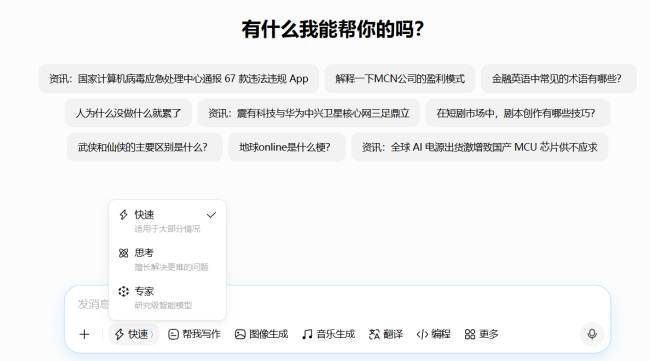This screenshot has height=361, width=650.
Task: Open suggestion 金融英语中常见的术语有哪些
Action: (x=559, y=79)
